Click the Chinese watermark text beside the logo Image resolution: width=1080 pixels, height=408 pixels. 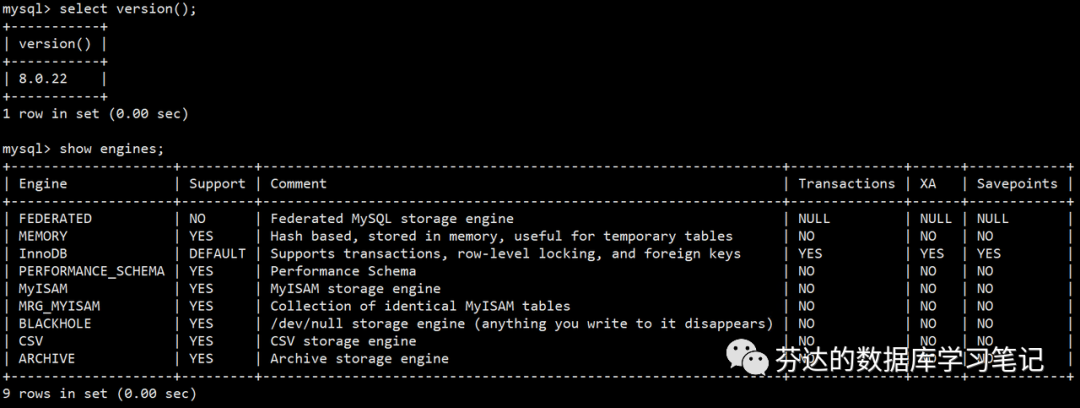[908, 360]
